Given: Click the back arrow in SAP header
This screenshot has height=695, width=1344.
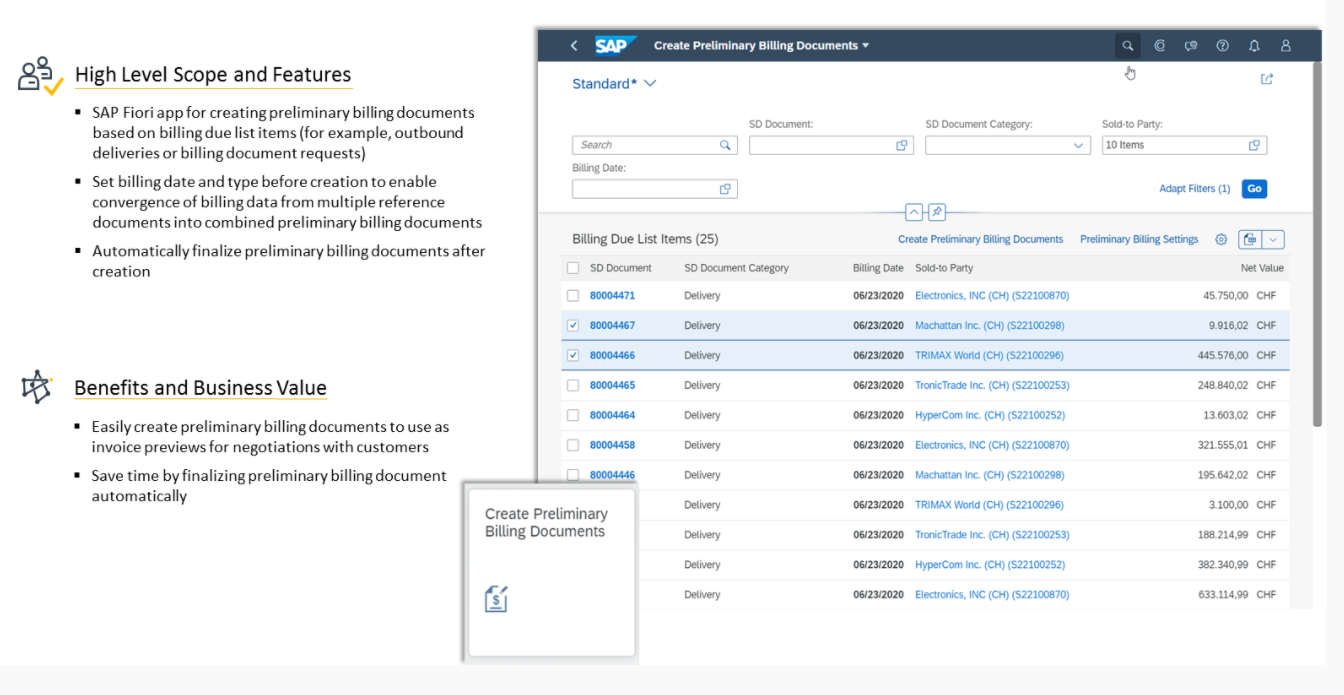Looking at the screenshot, I should pyautogui.click(x=574, y=46).
